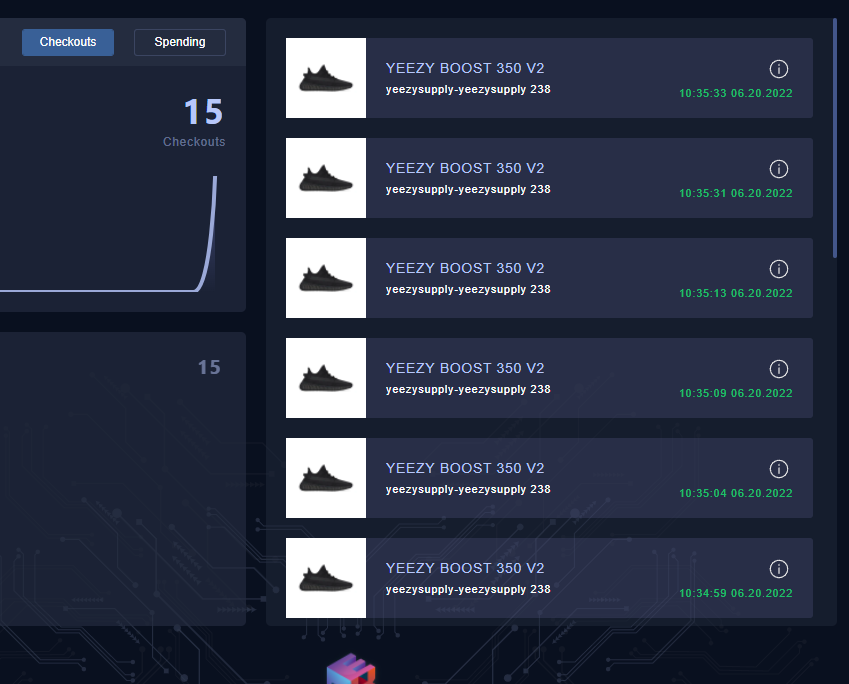Image resolution: width=849 pixels, height=684 pixels.
Task: Click YEEZY BOOST 350 V2 title at 10:35:04
Action: [465, 468]
